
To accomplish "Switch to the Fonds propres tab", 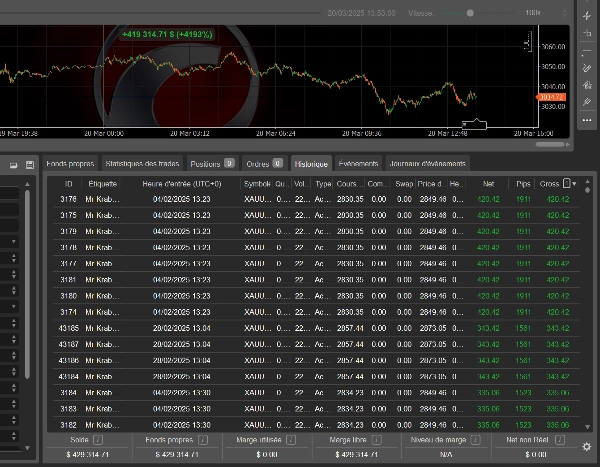I will [70, 164].
